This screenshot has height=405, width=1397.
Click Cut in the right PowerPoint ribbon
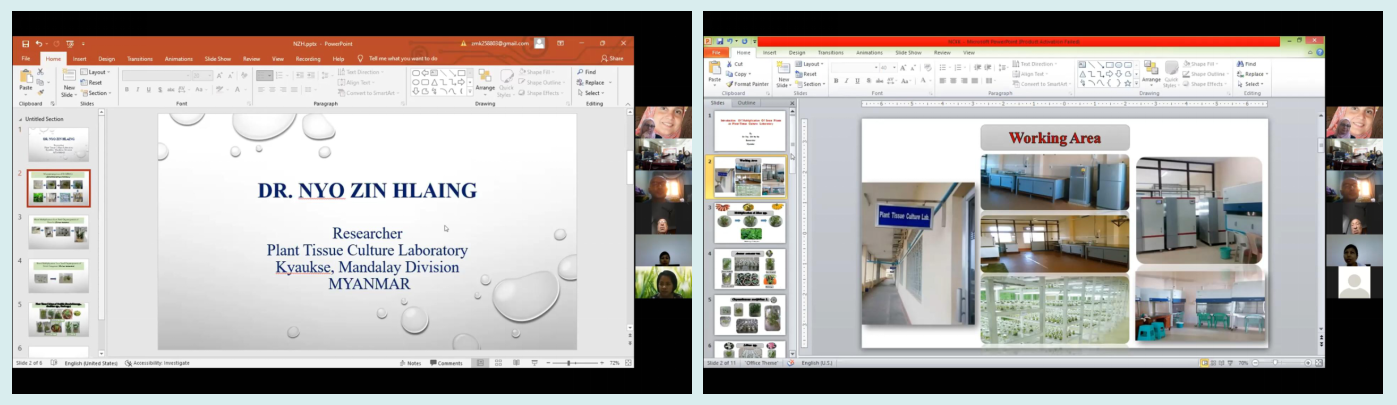coord(738,64)
